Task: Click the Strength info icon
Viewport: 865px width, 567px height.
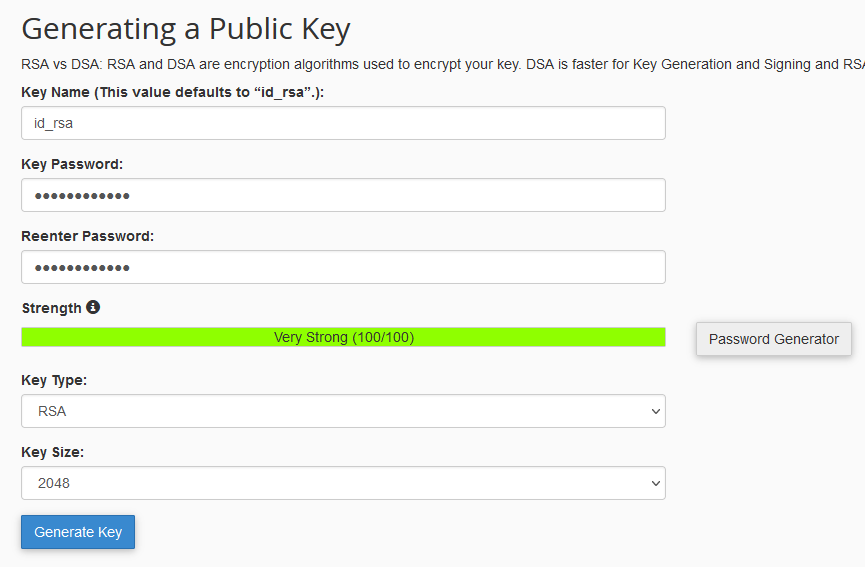Action: (93, 308)
